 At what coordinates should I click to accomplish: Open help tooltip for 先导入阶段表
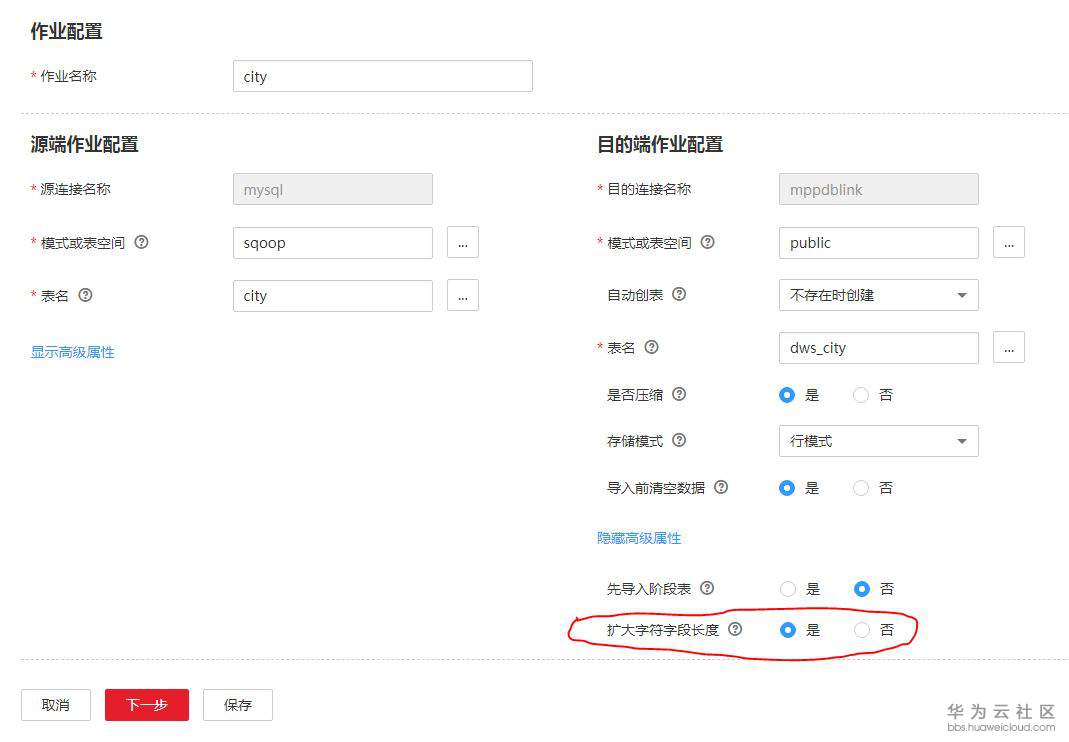(x=707, y=588)
